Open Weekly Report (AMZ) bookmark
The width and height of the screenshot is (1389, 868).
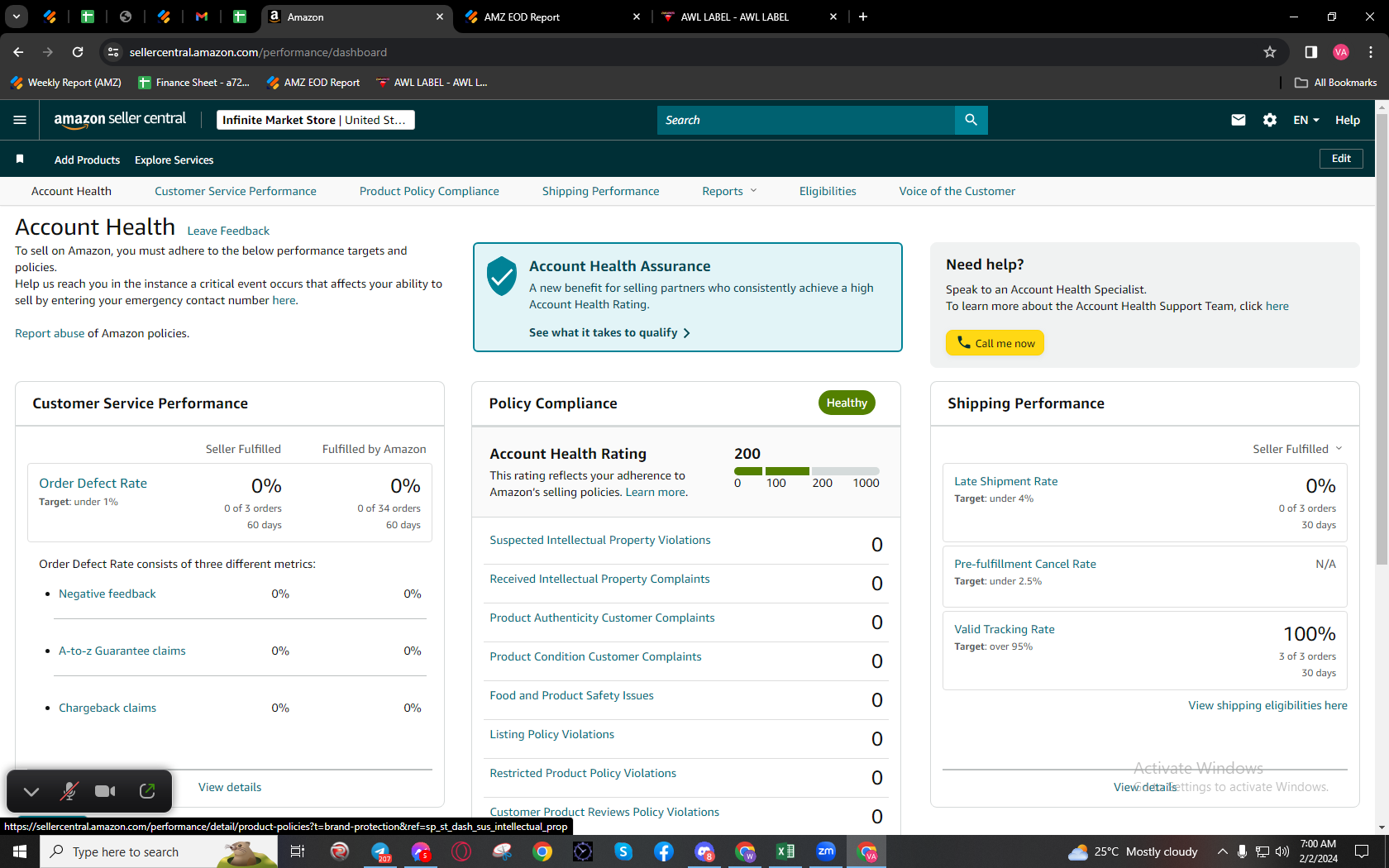(66, 83)
